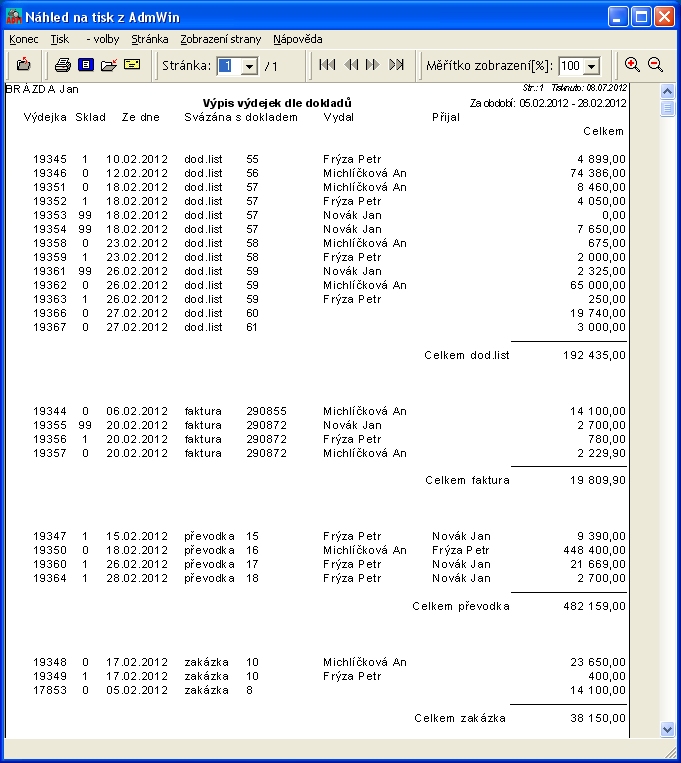Click the amount 2 229,90
681x763 pixels.
[x=602, y=453]
